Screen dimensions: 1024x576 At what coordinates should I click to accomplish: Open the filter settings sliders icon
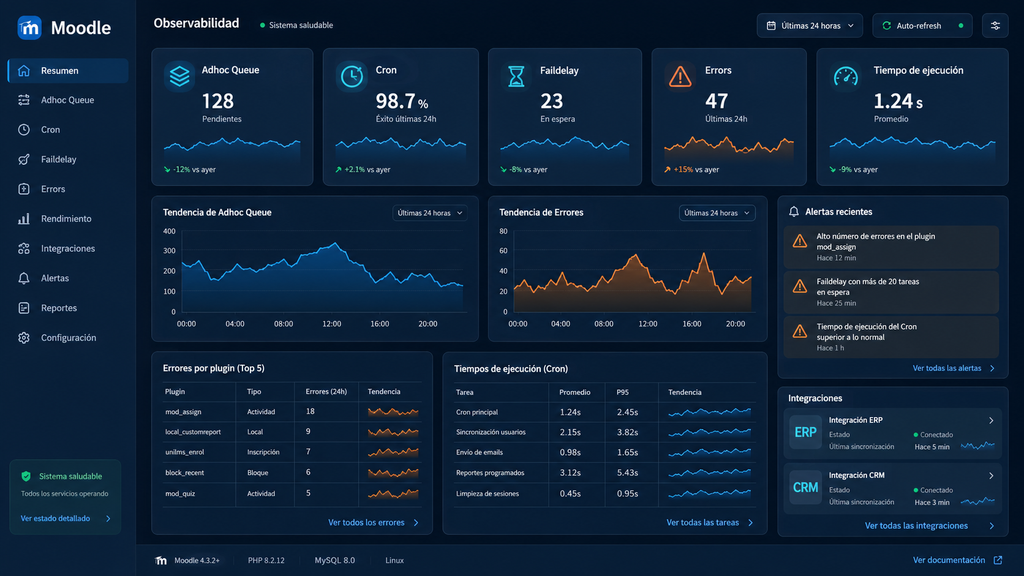pos(995,25)
